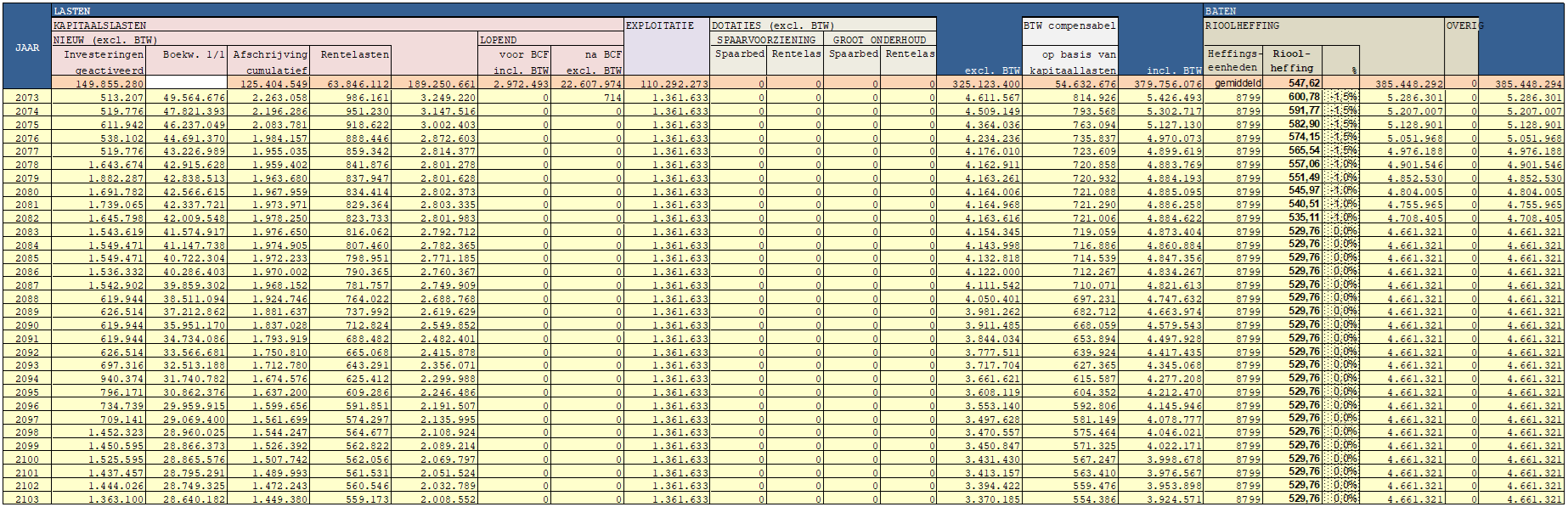Select the Afschrijving cumulatief header cell
The width and height of the screenshot is (1568, 507).
(x=270, y=61)
